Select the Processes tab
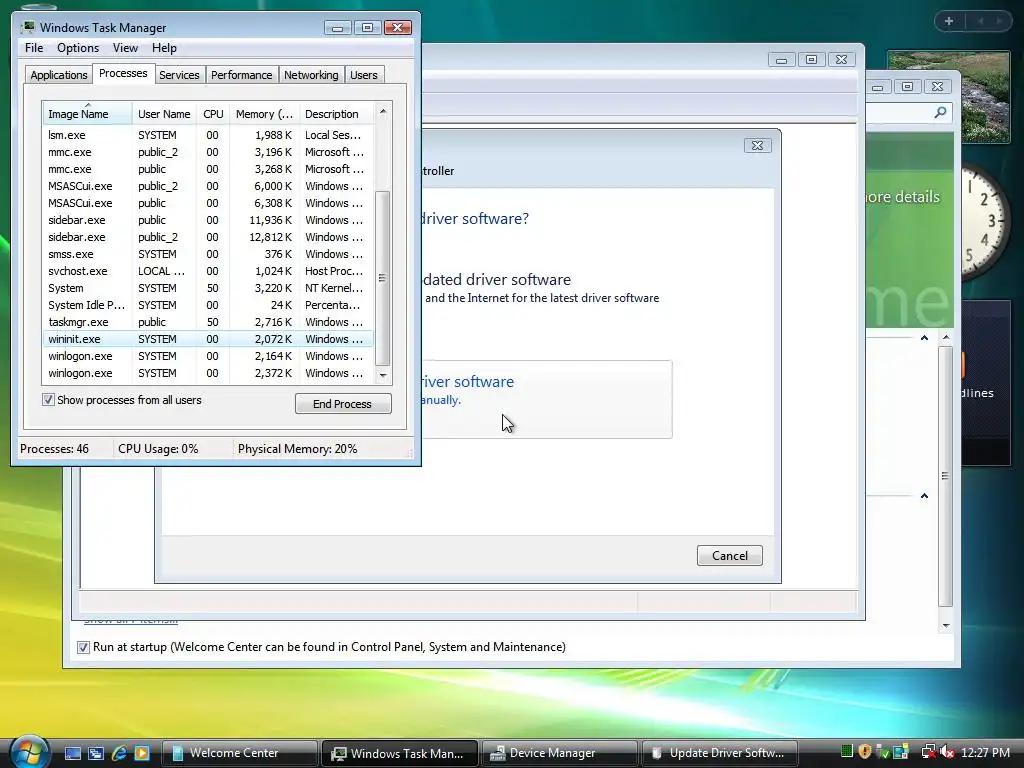This screenshot has height=768, width=1024. pyautogui.click(x=123, y=73)
